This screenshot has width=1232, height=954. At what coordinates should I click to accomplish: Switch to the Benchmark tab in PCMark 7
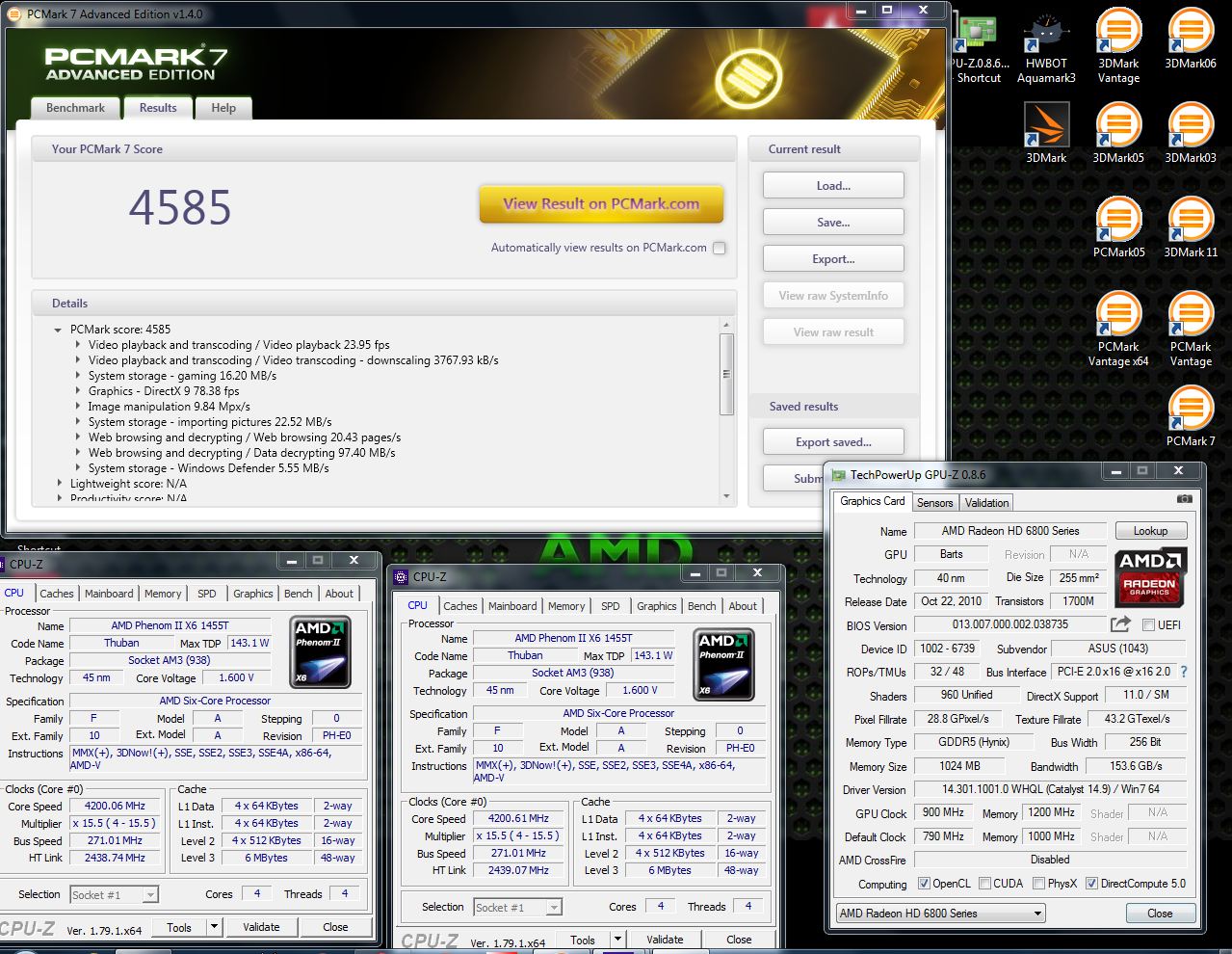click(x=75, y=108)
